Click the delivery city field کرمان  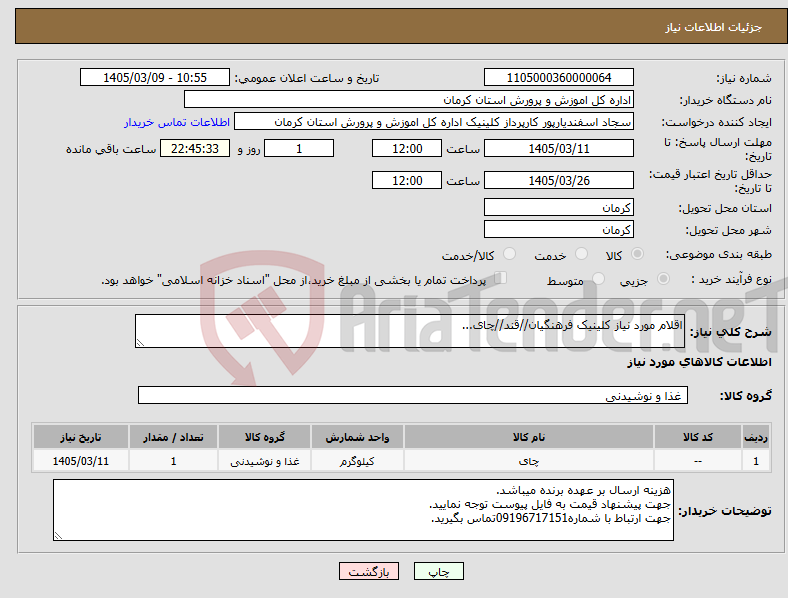558,229
